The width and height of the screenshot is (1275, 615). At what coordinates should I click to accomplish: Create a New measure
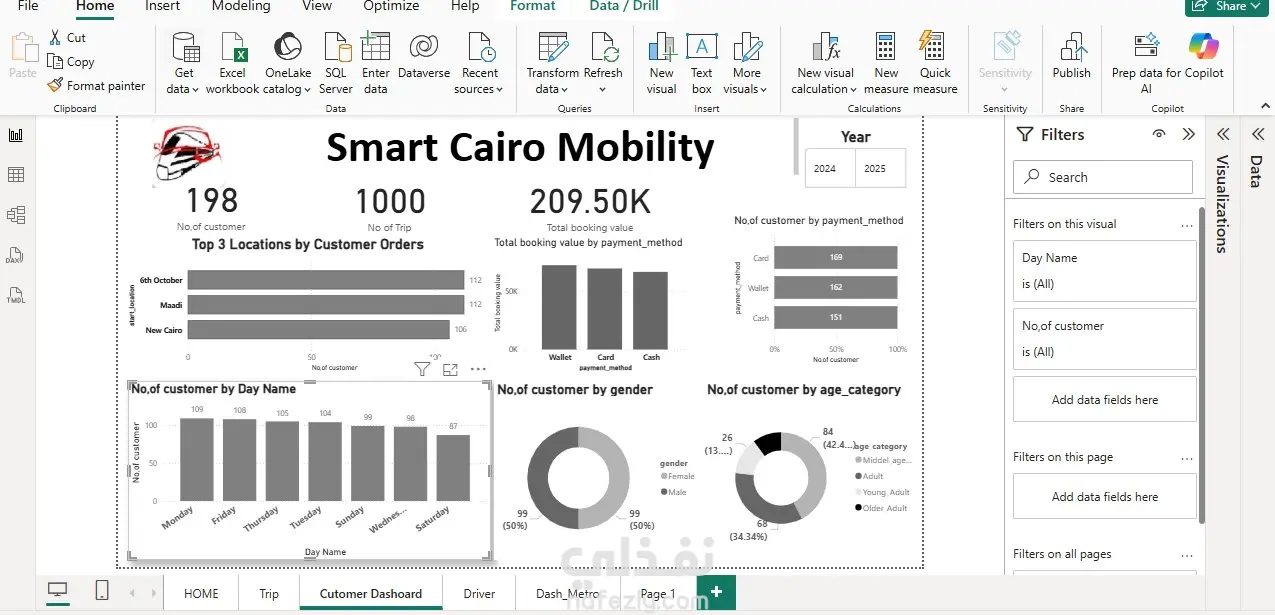886,63
